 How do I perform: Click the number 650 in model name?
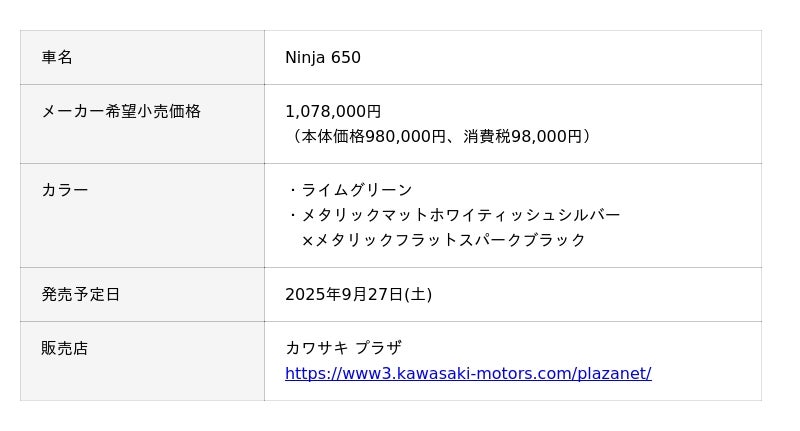click(x=346, y=58)
